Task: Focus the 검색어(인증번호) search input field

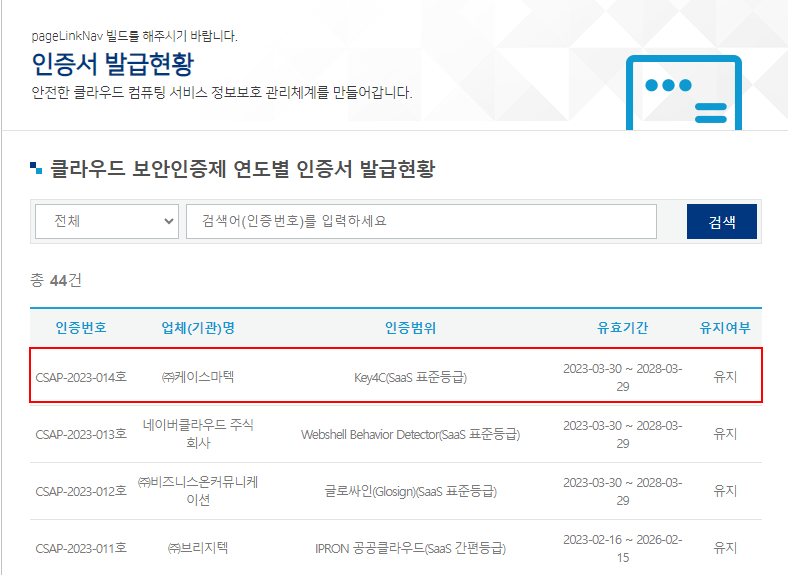Action: (421, 221)
